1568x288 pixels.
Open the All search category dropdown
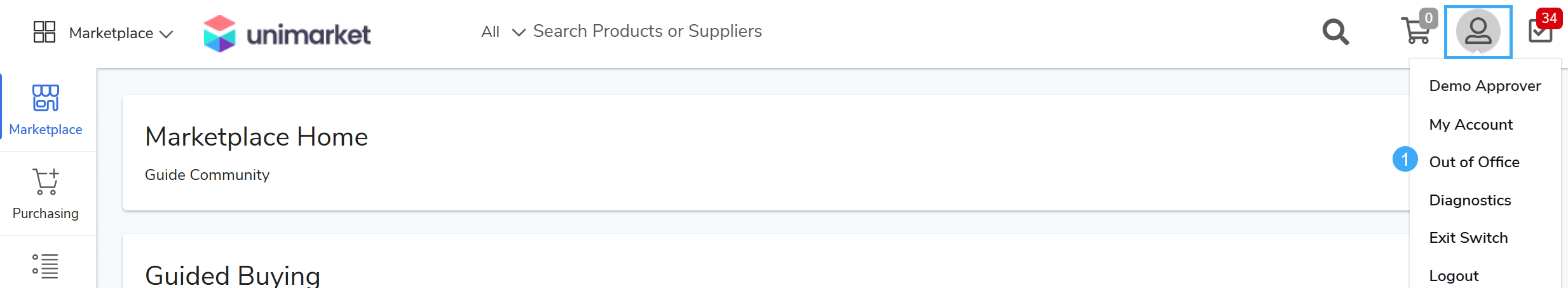point(503,32)
